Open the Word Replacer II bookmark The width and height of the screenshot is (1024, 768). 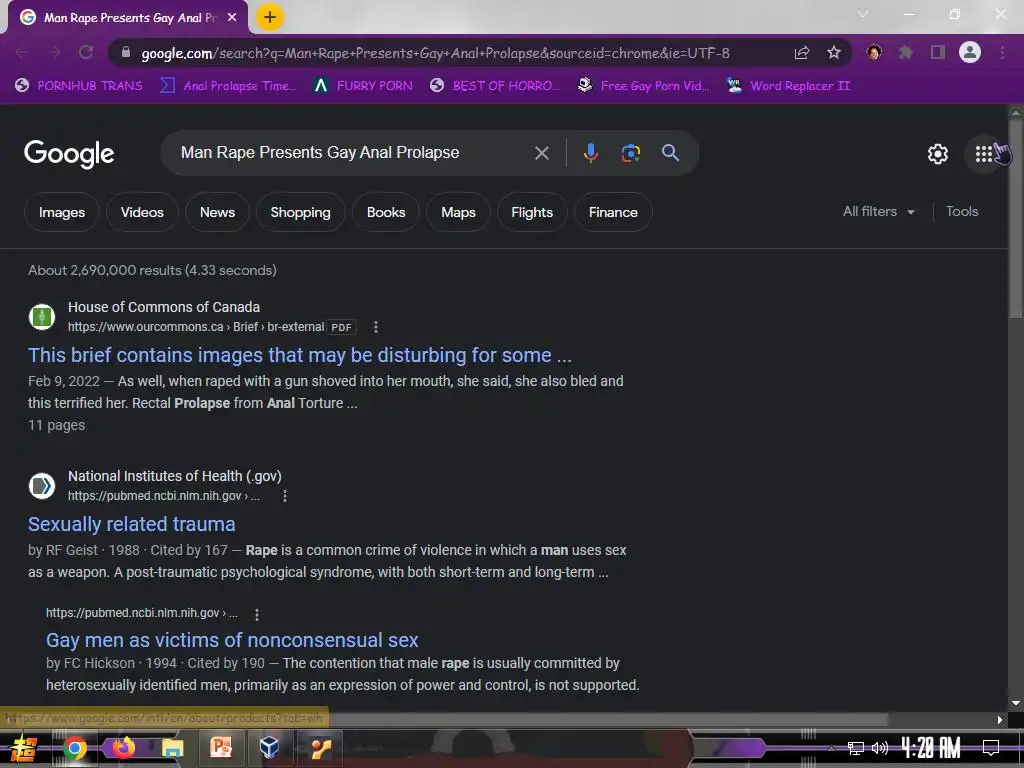[788, 86]
